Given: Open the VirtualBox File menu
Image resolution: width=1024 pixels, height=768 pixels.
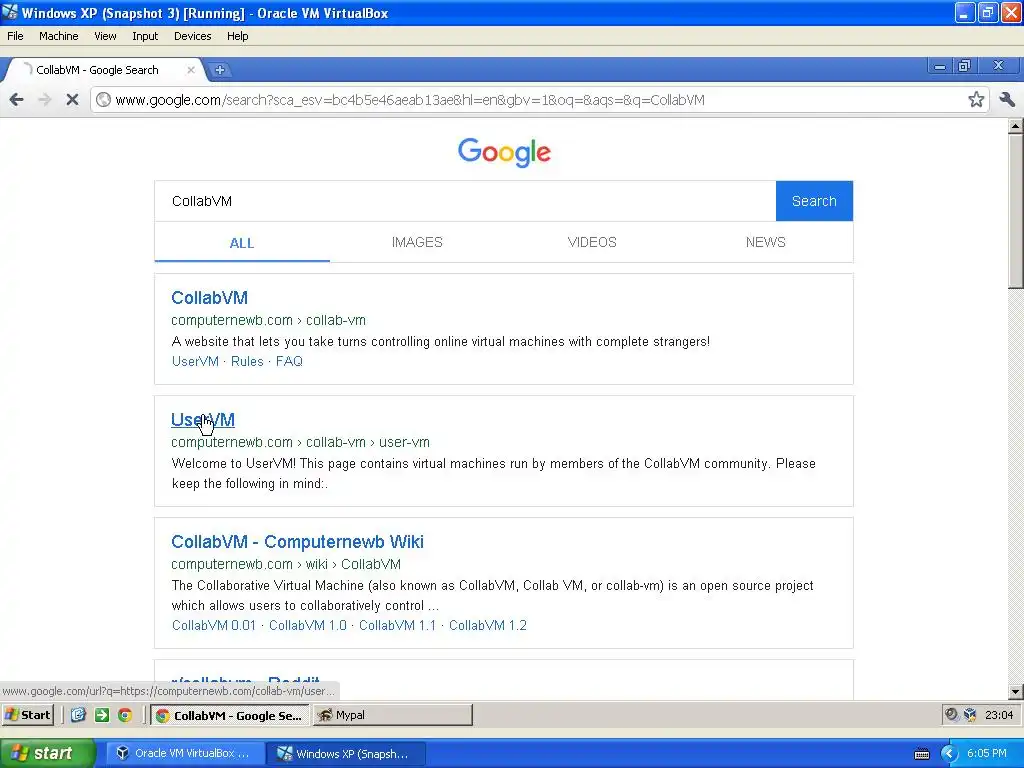Looking at the screenshot, I should [x=15, y=36].
